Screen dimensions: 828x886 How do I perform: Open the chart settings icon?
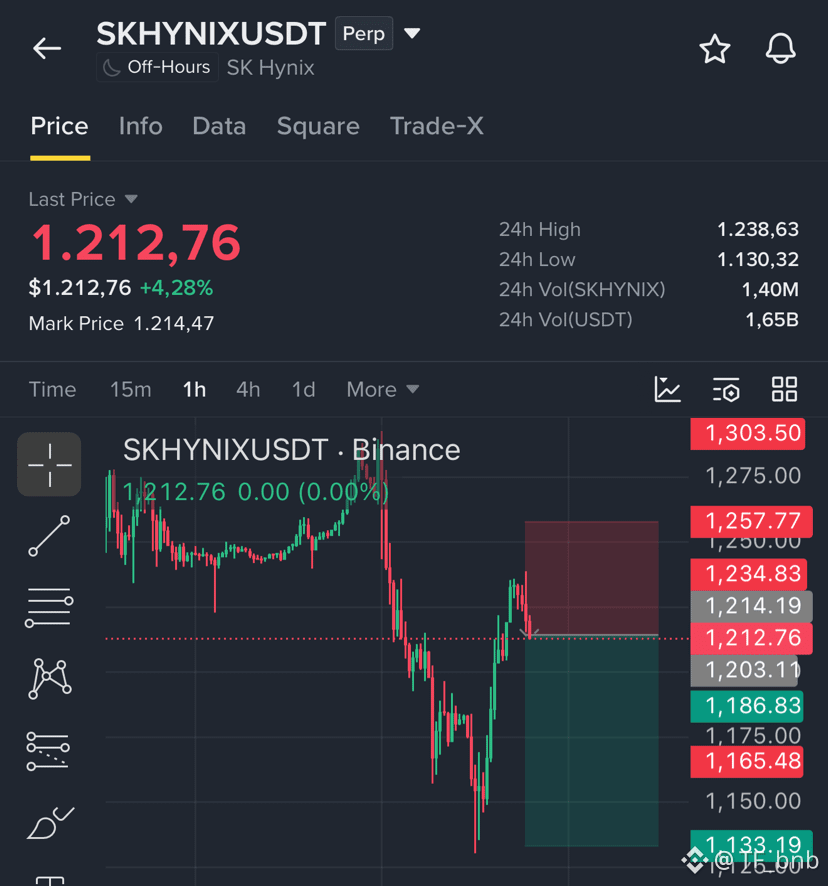[726, 389]
